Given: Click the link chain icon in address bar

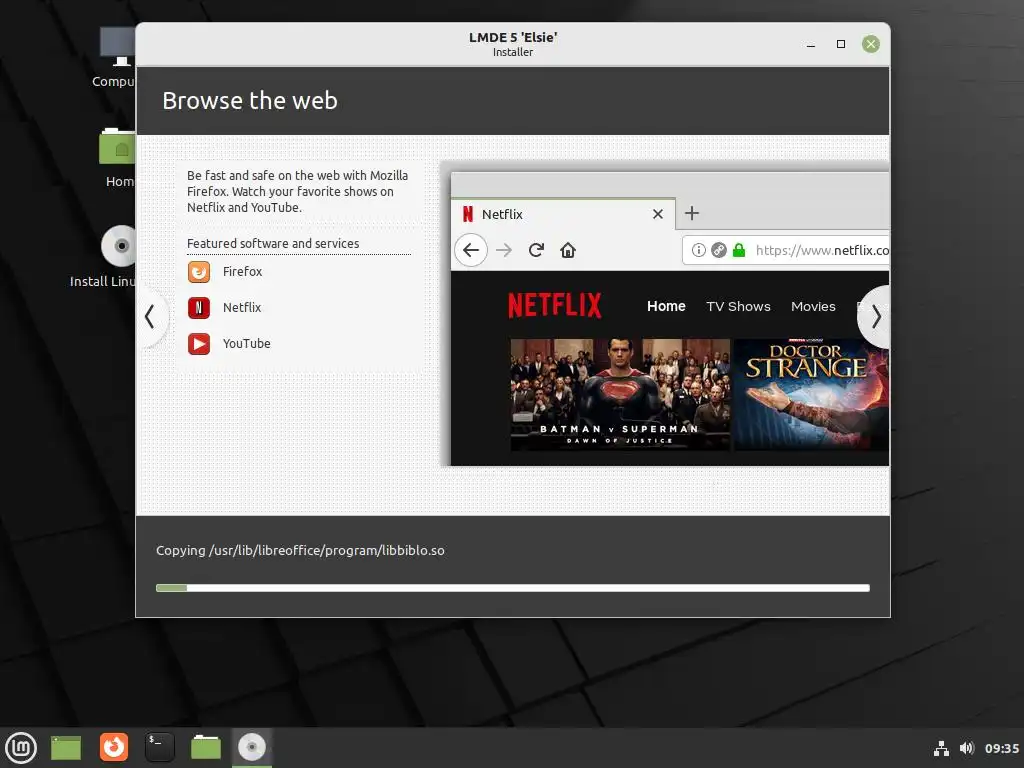Looking at the screenshot, I should pos(719,250).
